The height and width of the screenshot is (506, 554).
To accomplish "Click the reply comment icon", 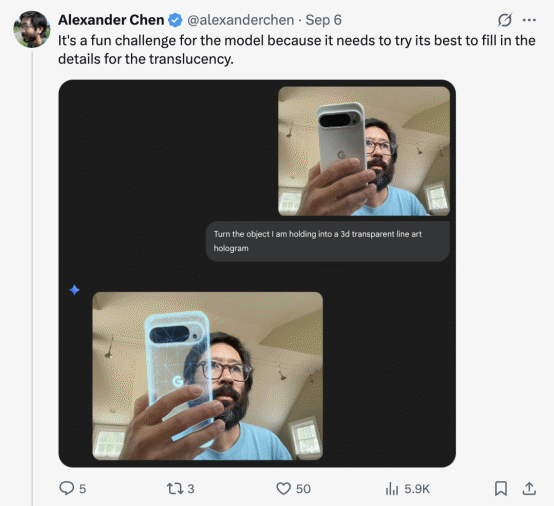I will coord(66,488).
